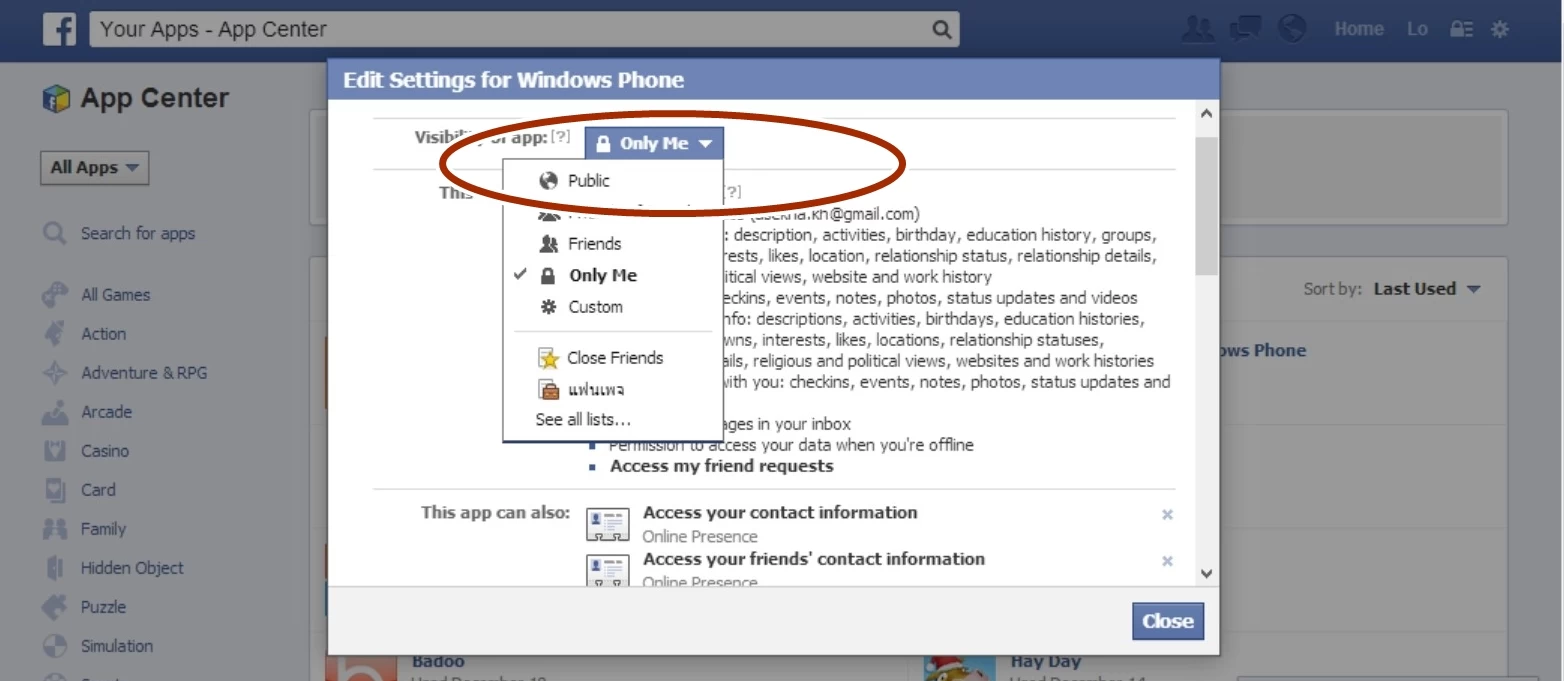Click the Family category icon

54,529
